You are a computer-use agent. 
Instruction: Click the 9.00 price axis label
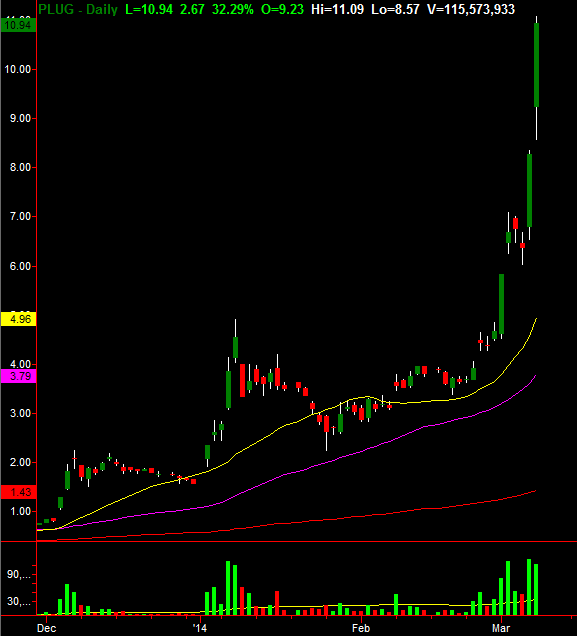(x=20, y=118)
